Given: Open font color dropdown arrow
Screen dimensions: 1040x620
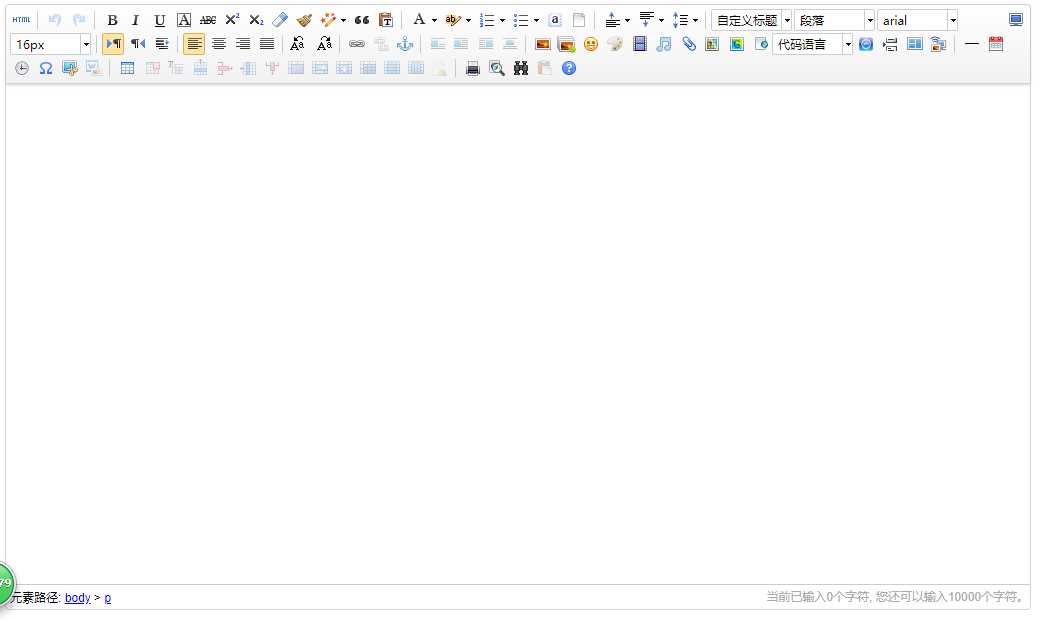Looking at the screenshot, I should coord(434,21).
